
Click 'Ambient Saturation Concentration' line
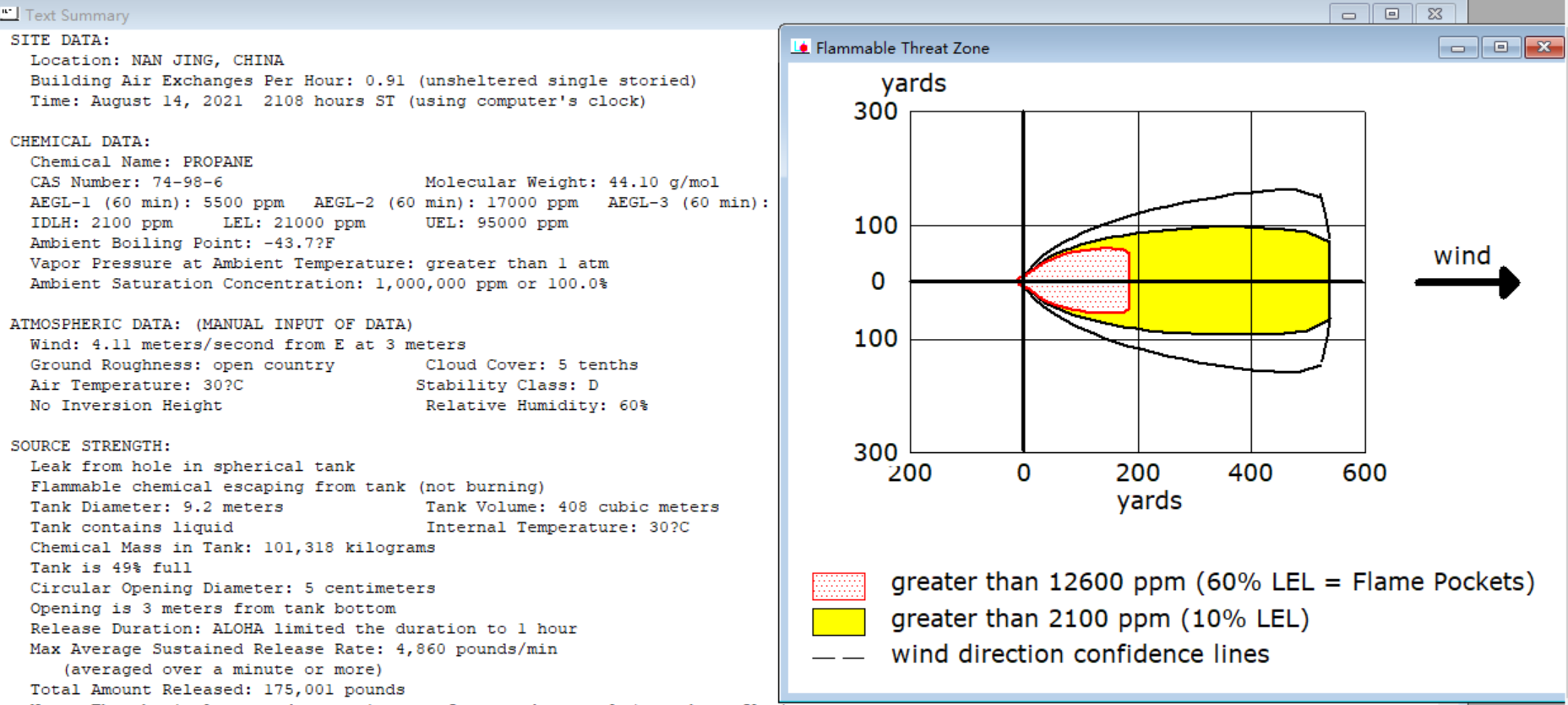click(318, 283)
